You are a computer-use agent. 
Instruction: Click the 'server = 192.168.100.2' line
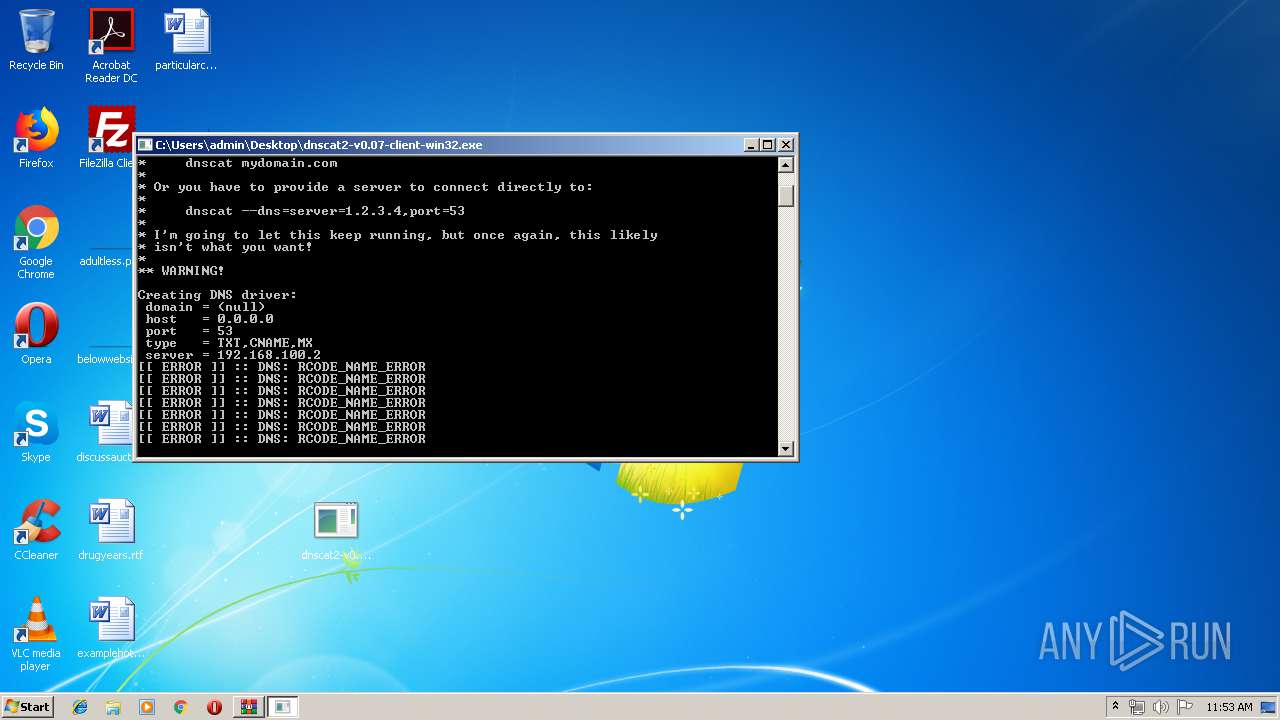(x=233, y=355)
